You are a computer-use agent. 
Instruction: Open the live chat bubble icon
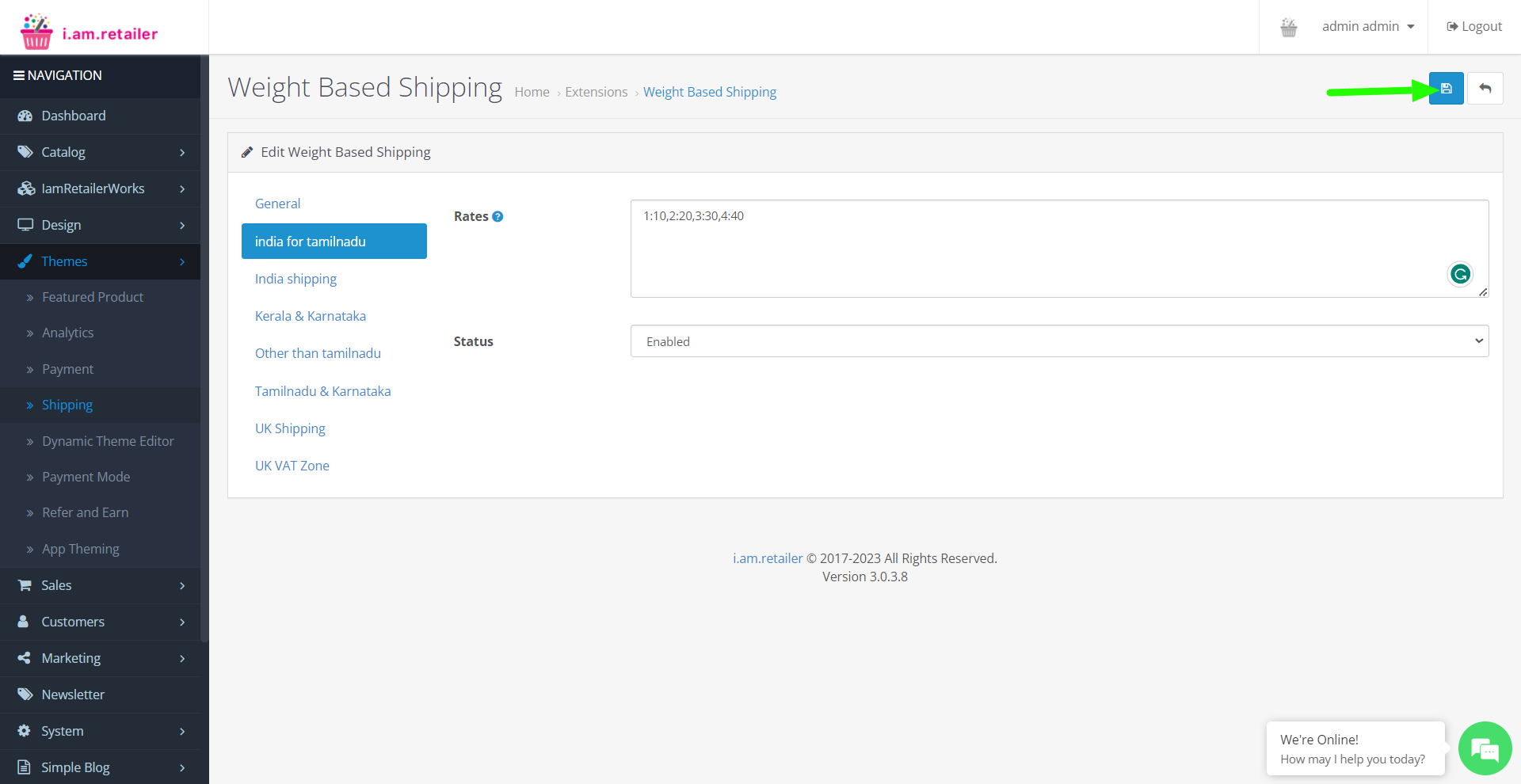(x=1485, y=748)
